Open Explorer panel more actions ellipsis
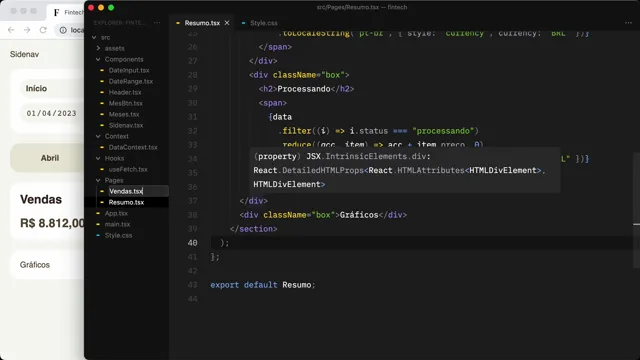This screenshot has width=640, height=360. tap(157, 23)
